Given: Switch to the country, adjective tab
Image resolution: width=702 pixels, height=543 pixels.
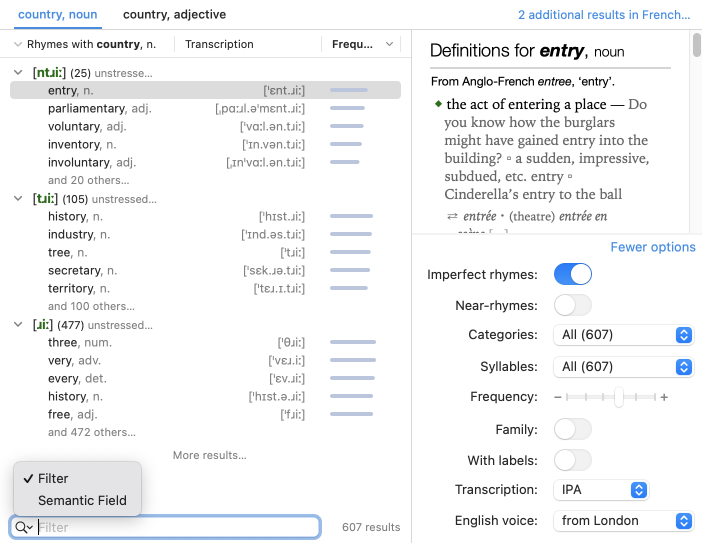Looking at the screenshot, I should pyautogui.click(x=174, y=15).
